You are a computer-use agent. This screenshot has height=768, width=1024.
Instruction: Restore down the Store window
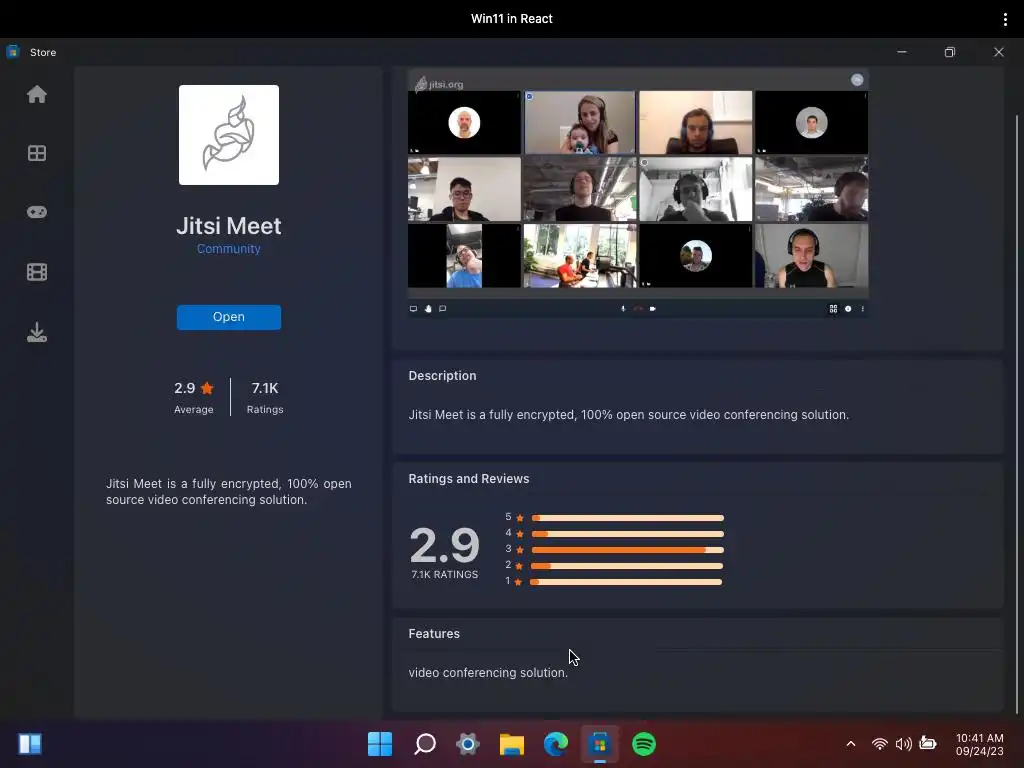click(x=950, y=52)
